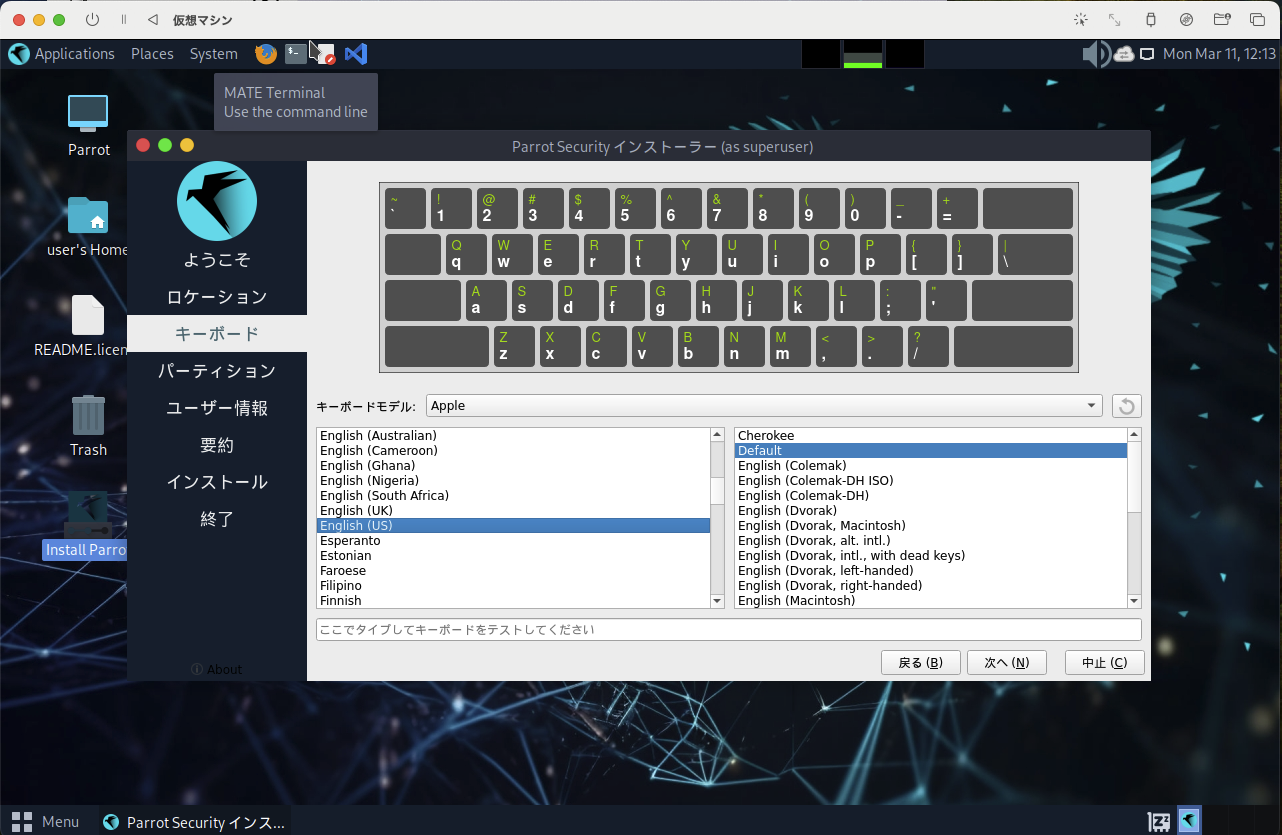
Task: Open the keyboard model dropdown
Action: (x=764, y=406)
